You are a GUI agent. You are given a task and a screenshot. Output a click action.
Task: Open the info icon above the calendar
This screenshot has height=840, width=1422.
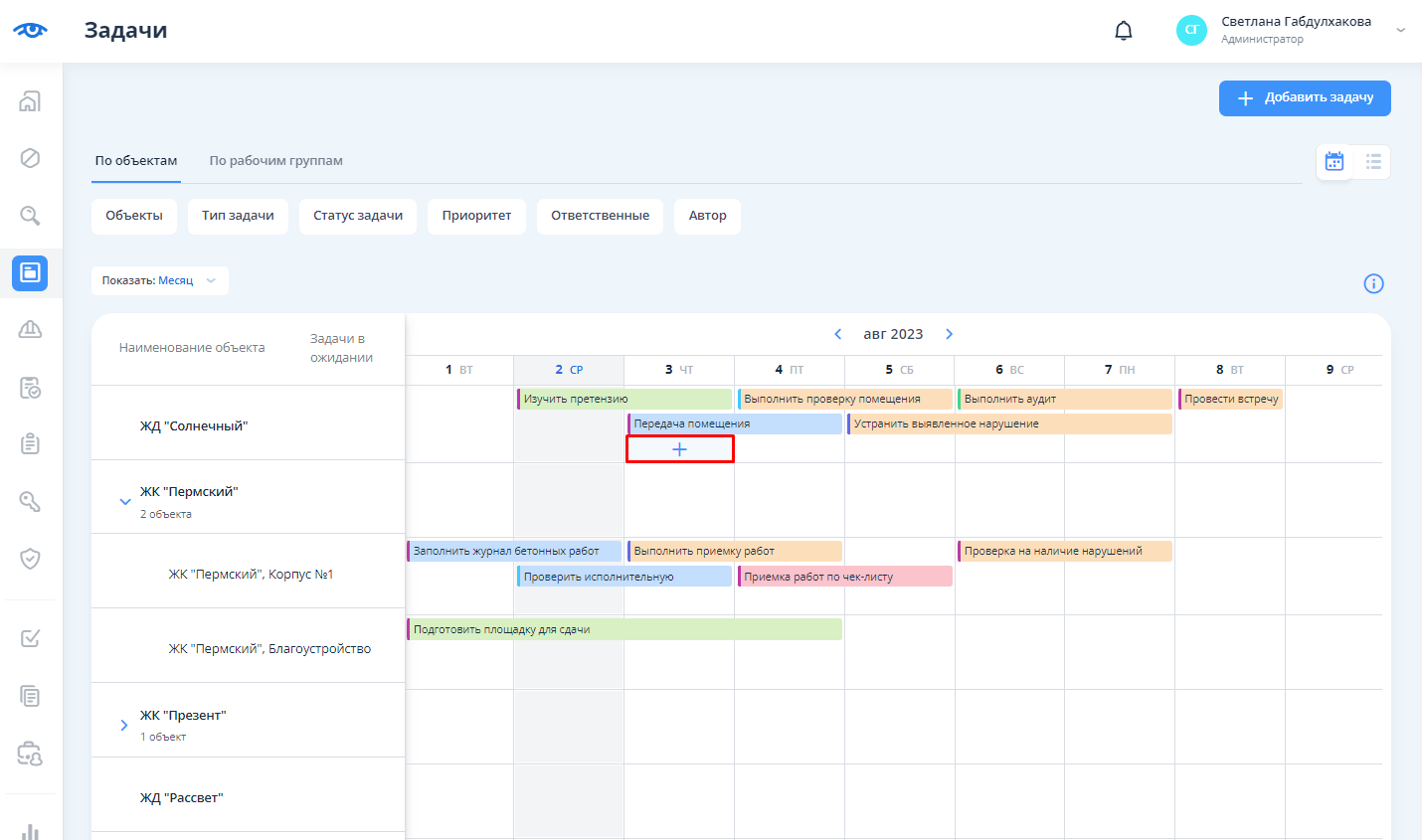1373,284
